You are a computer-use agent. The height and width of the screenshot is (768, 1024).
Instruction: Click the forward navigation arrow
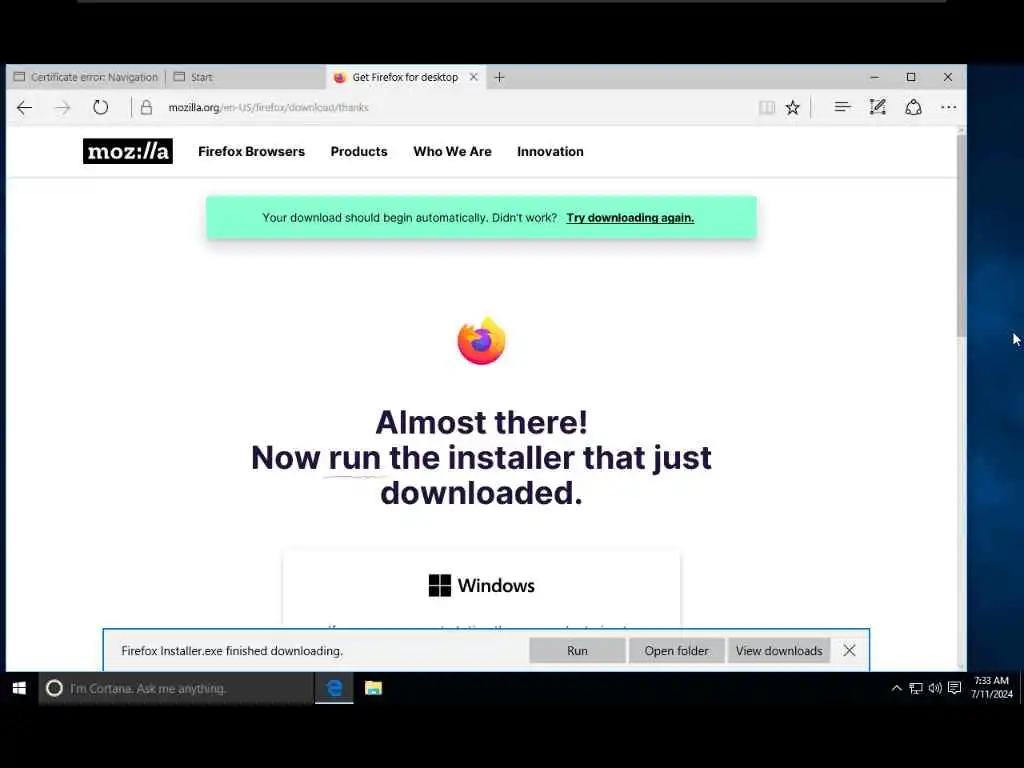(x=63, y=108)
